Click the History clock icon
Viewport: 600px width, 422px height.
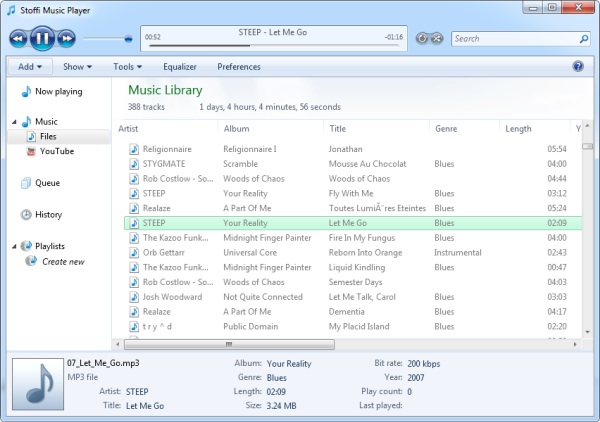(x=26, y=215)
